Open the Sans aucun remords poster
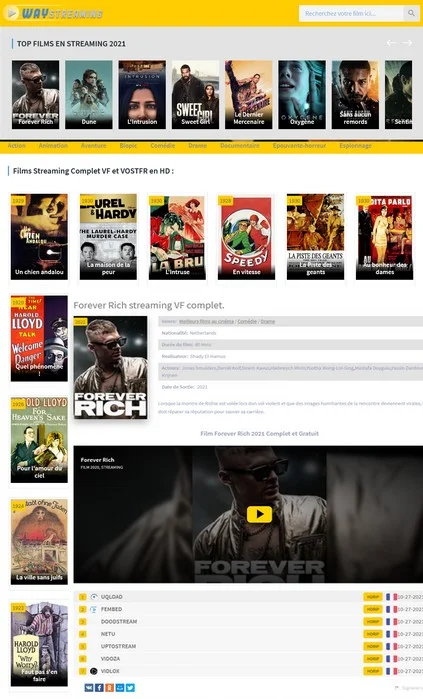 coord(355,95)
